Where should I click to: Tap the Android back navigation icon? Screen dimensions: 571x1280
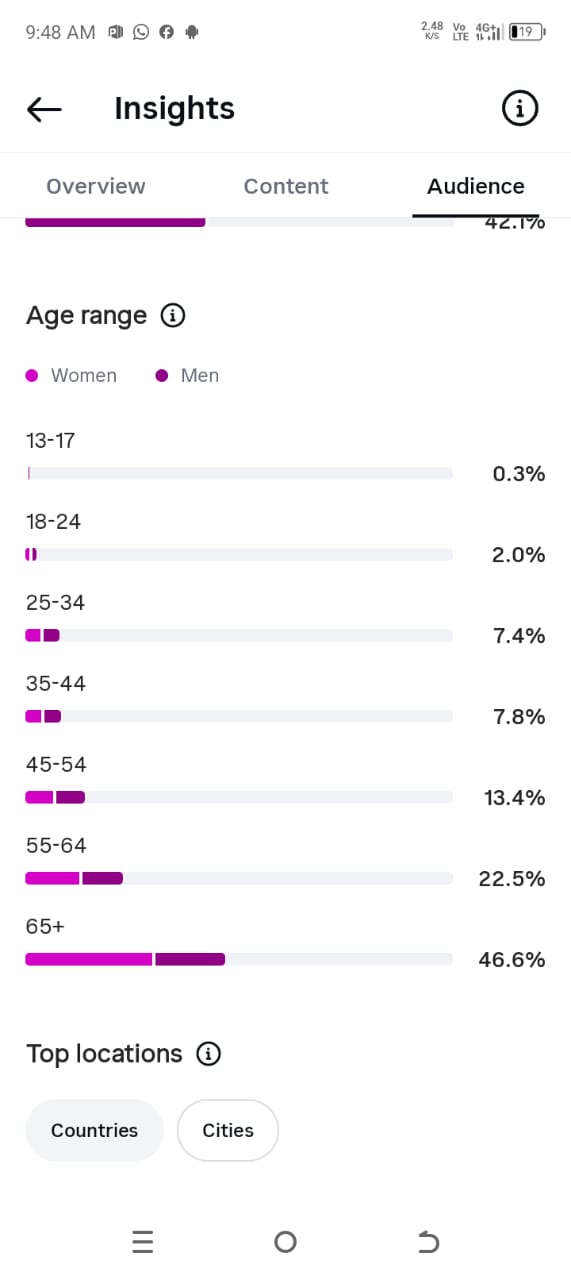428,1242
